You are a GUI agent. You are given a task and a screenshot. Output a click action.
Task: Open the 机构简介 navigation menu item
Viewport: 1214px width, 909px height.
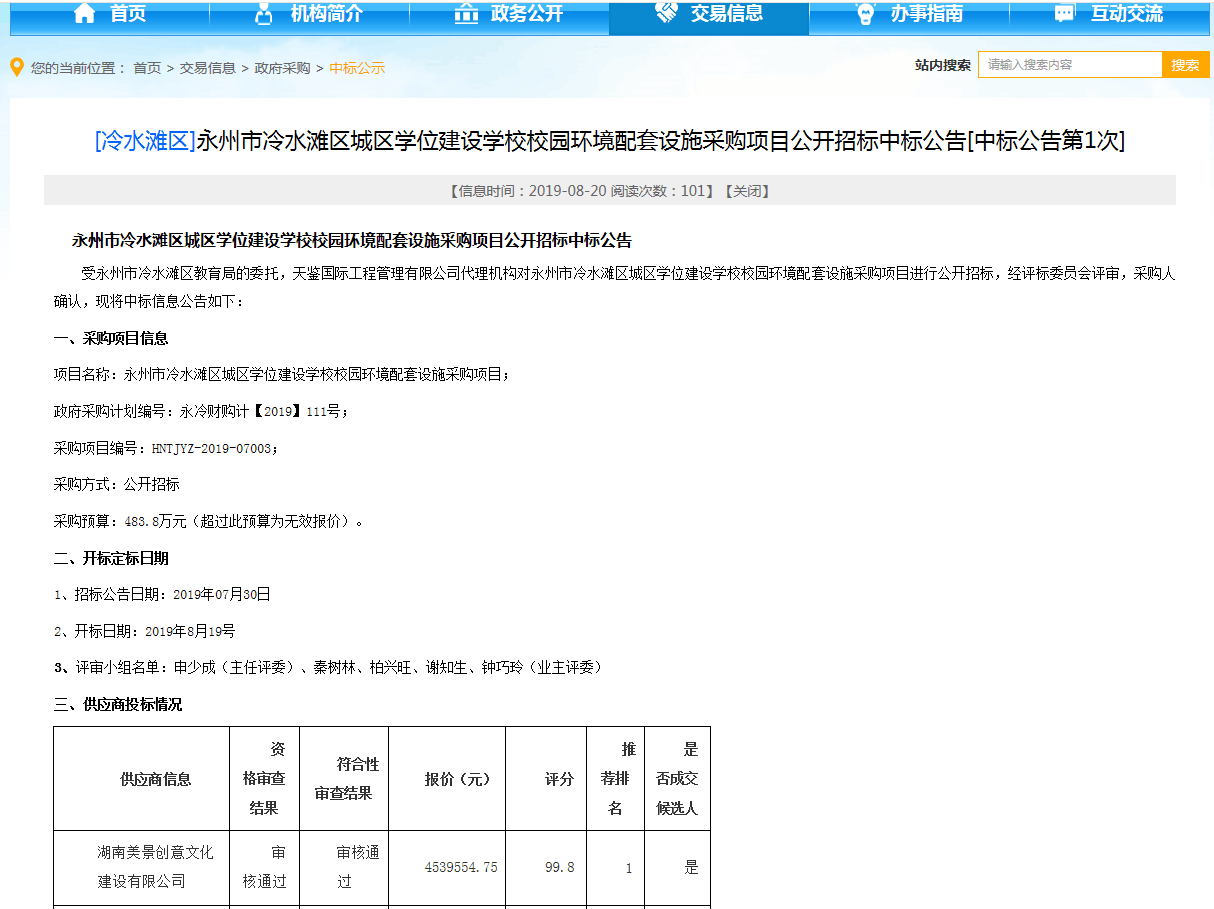pos(326,13)
